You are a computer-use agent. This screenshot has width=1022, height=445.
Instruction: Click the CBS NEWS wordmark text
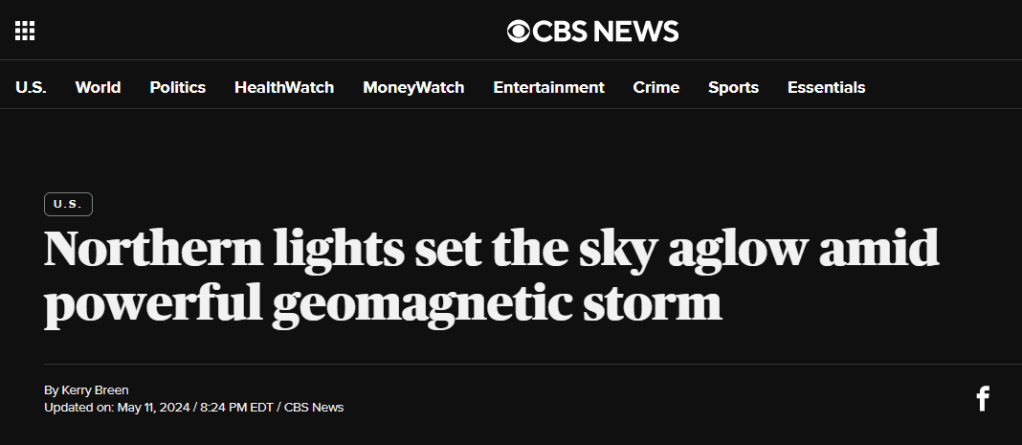coord(606,31)
